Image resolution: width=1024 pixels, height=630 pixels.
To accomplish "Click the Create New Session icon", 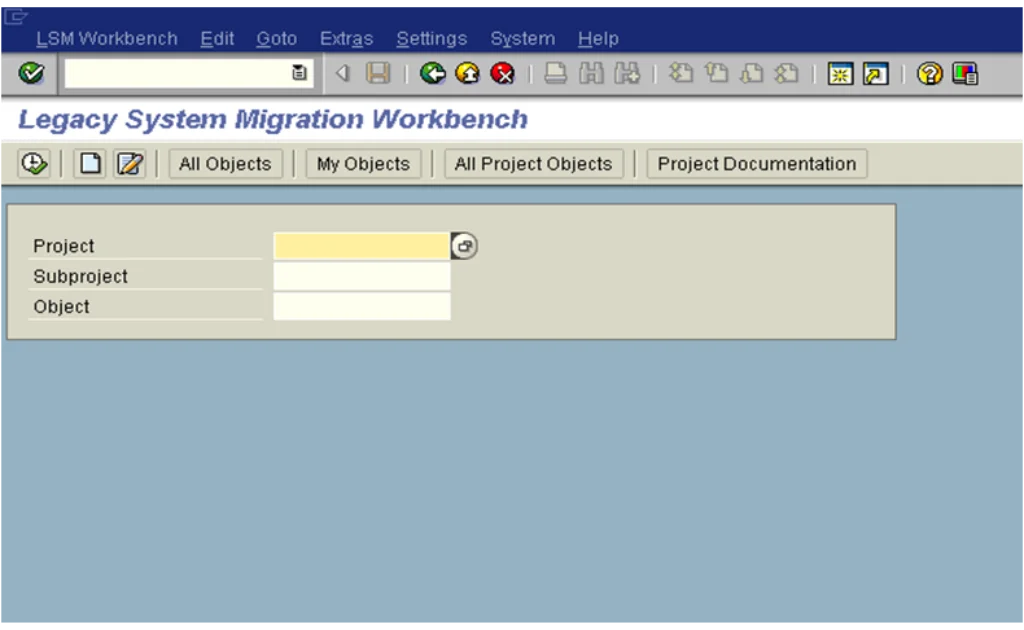I will pos(840,73).
